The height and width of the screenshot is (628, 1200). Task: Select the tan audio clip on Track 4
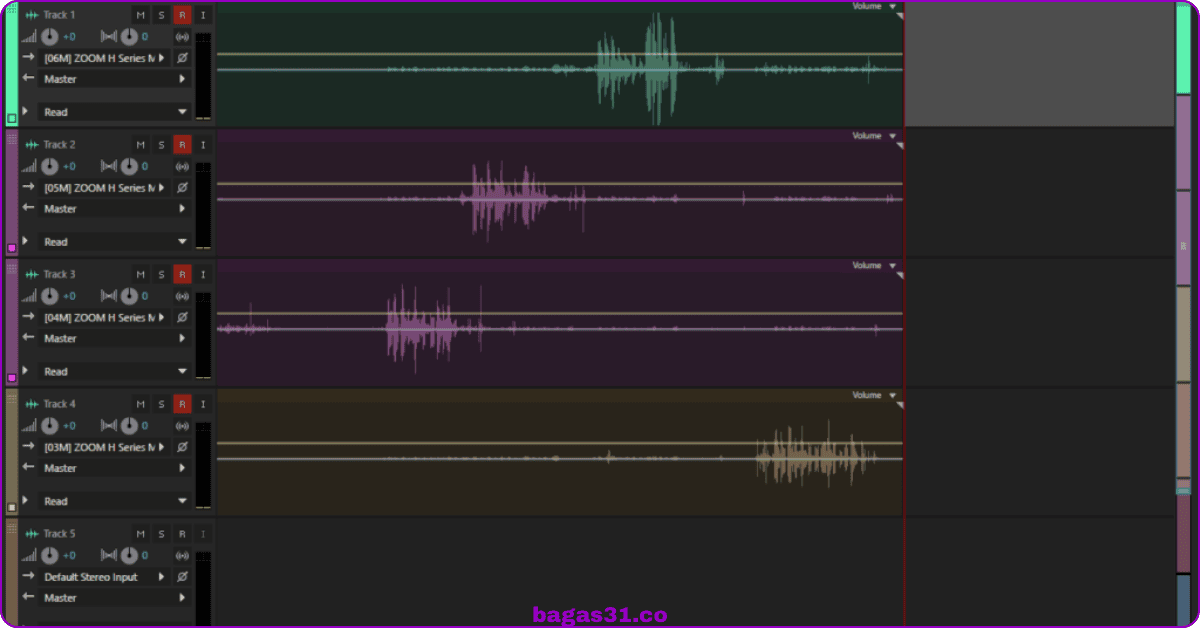point(560,453)
